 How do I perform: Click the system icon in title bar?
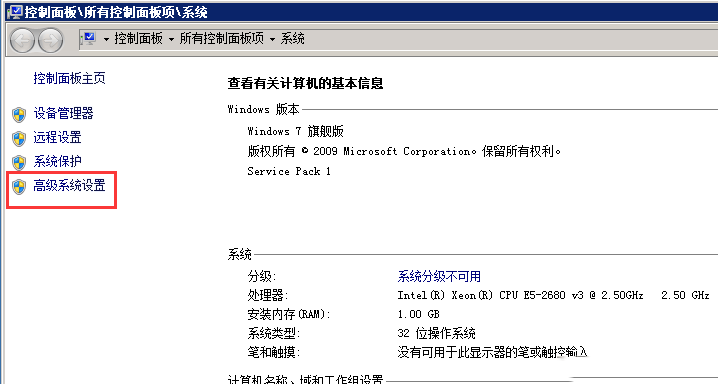point(15,11)
